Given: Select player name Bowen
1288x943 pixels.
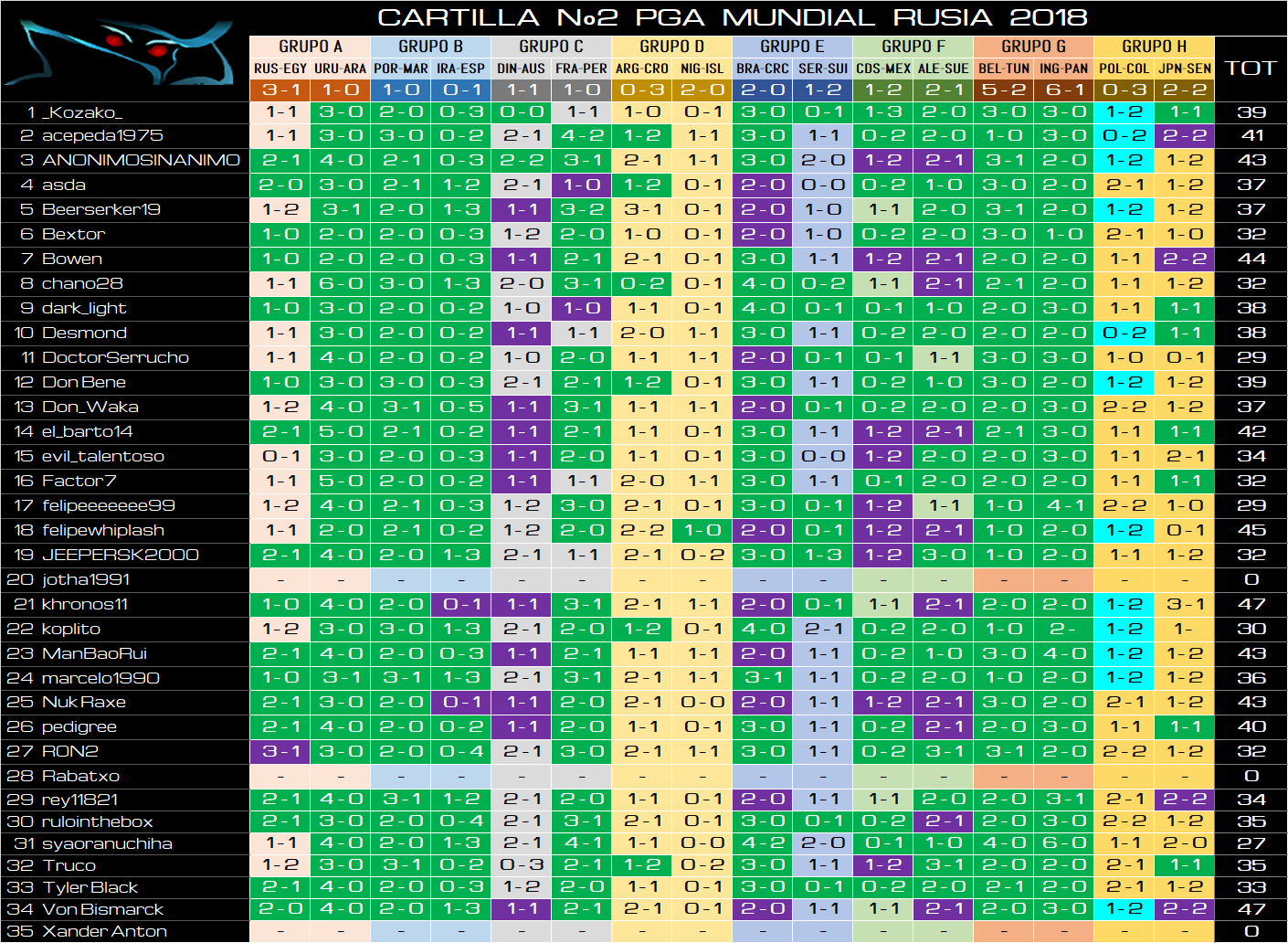Looking at the screenshot, I should point(71,259).
